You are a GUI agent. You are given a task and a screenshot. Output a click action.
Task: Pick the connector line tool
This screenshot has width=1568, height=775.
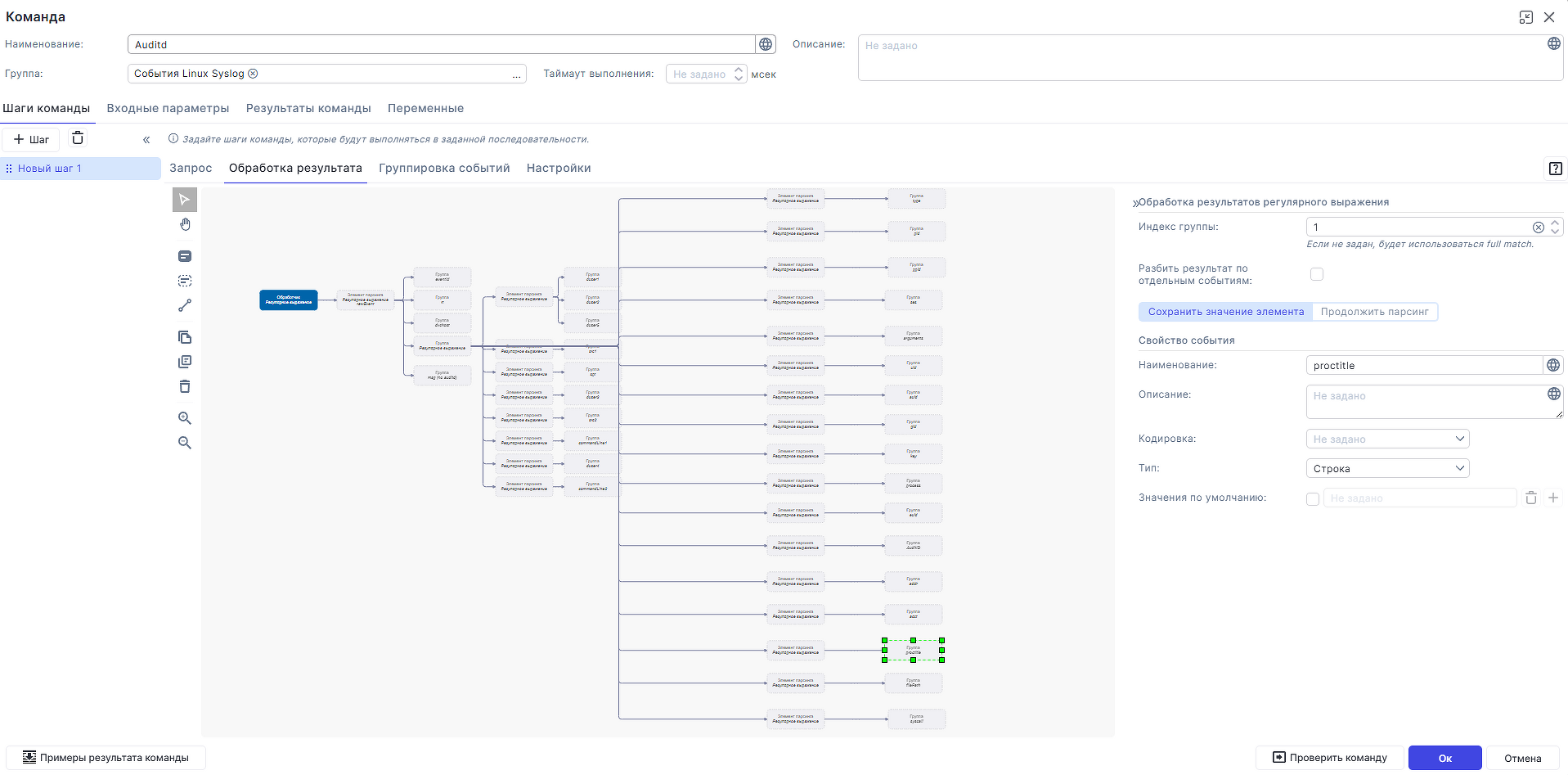click(x=185, y=305)
